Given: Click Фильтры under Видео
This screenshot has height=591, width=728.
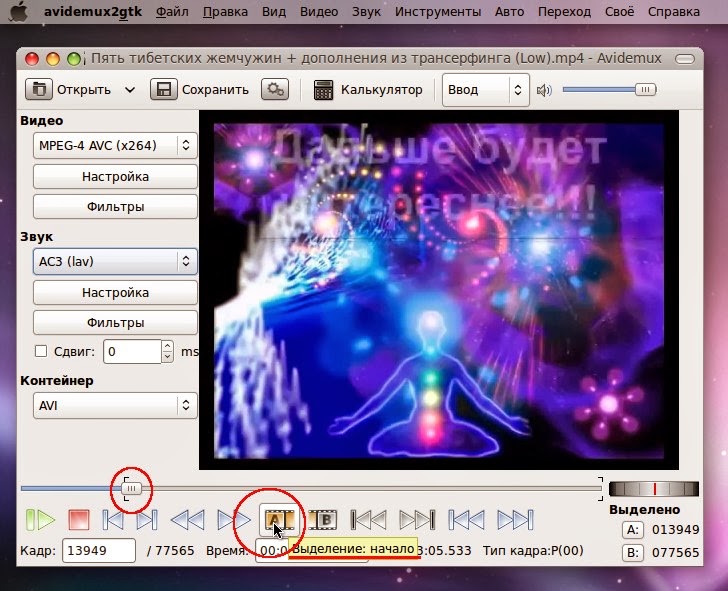Looking at the screenshot, I should tap(115, 207).
